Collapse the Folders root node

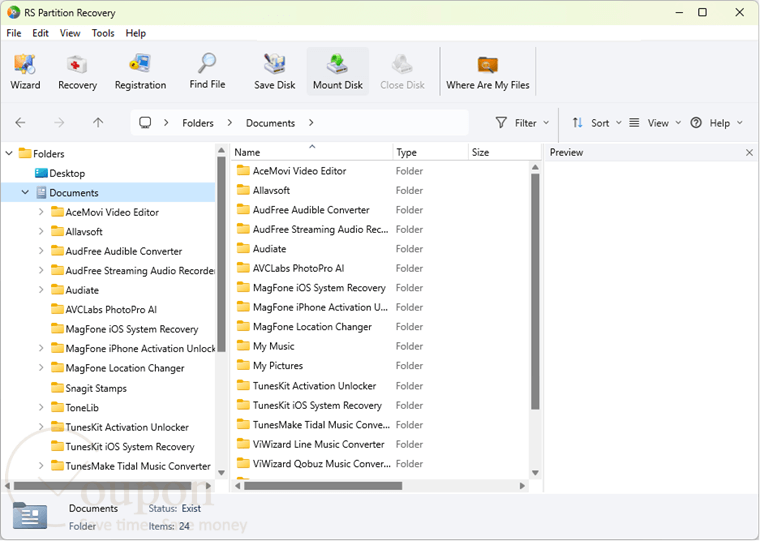9,153
